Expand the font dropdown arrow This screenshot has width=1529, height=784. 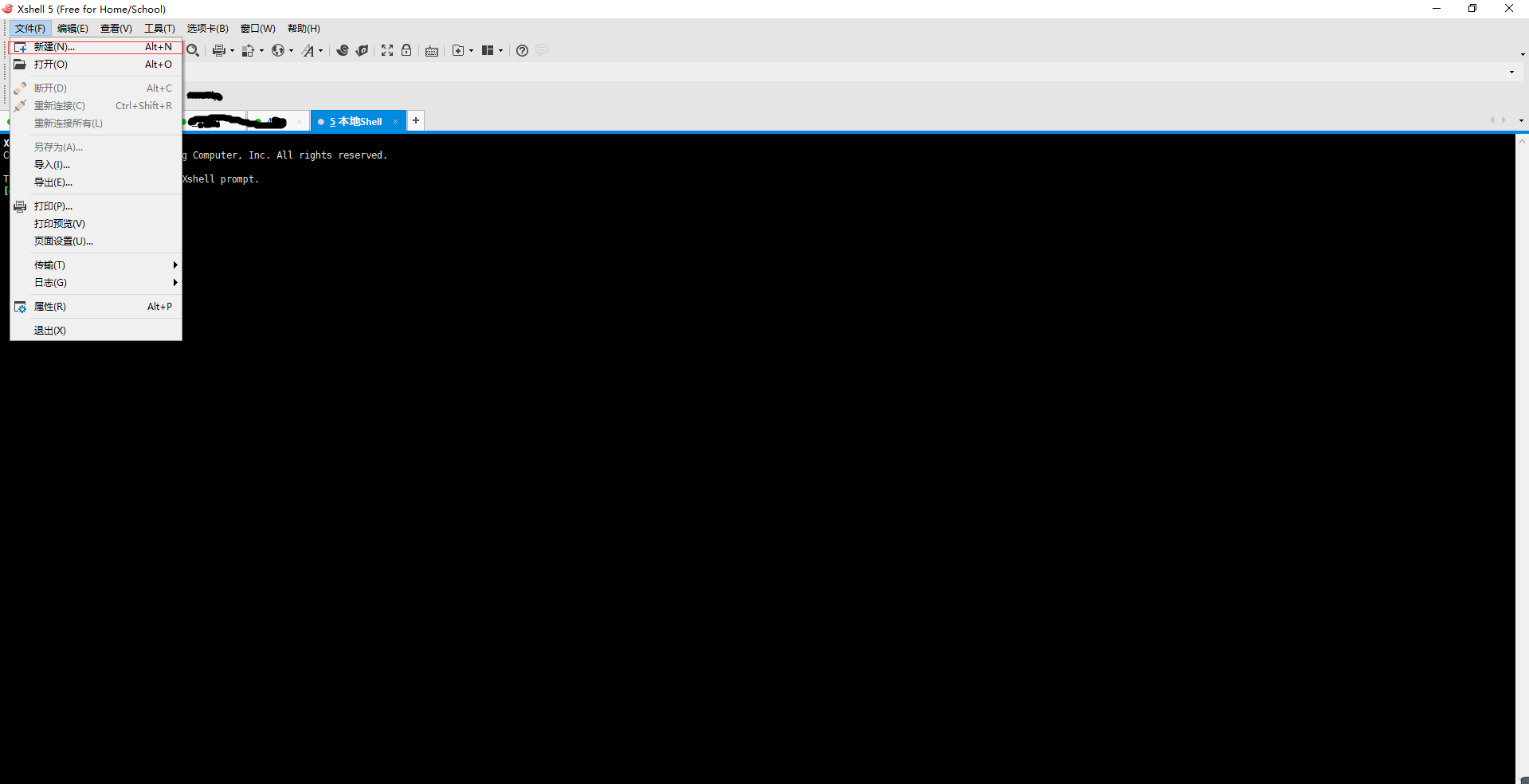click(320, 50)
